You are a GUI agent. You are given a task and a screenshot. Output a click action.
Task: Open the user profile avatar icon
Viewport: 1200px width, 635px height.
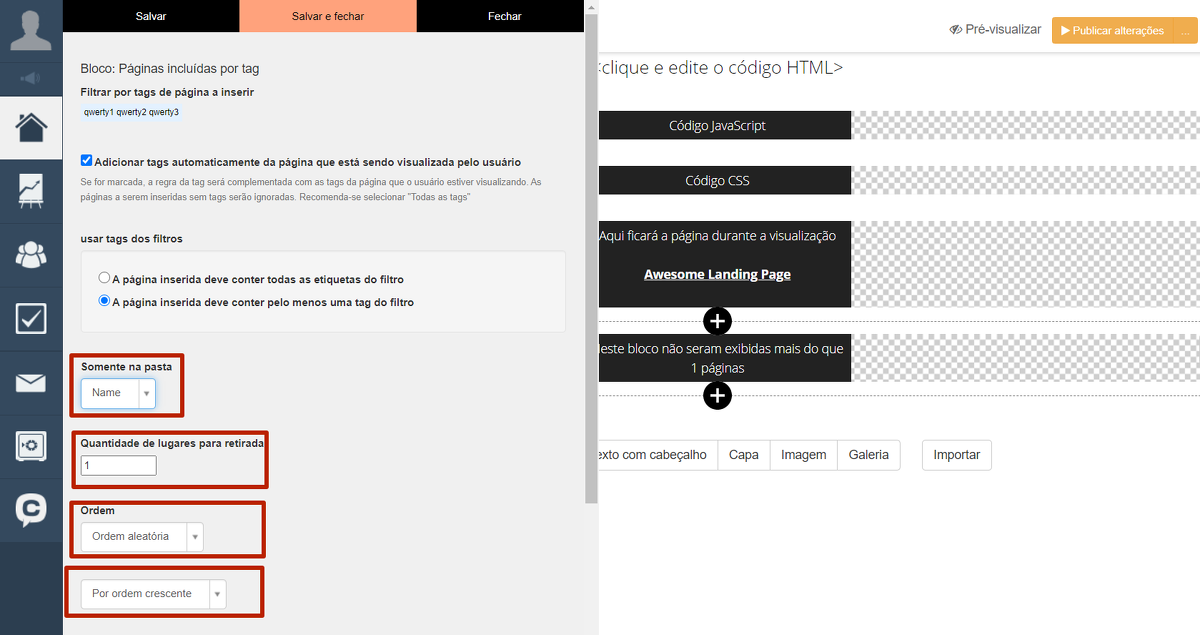click(x=30, y=30)
